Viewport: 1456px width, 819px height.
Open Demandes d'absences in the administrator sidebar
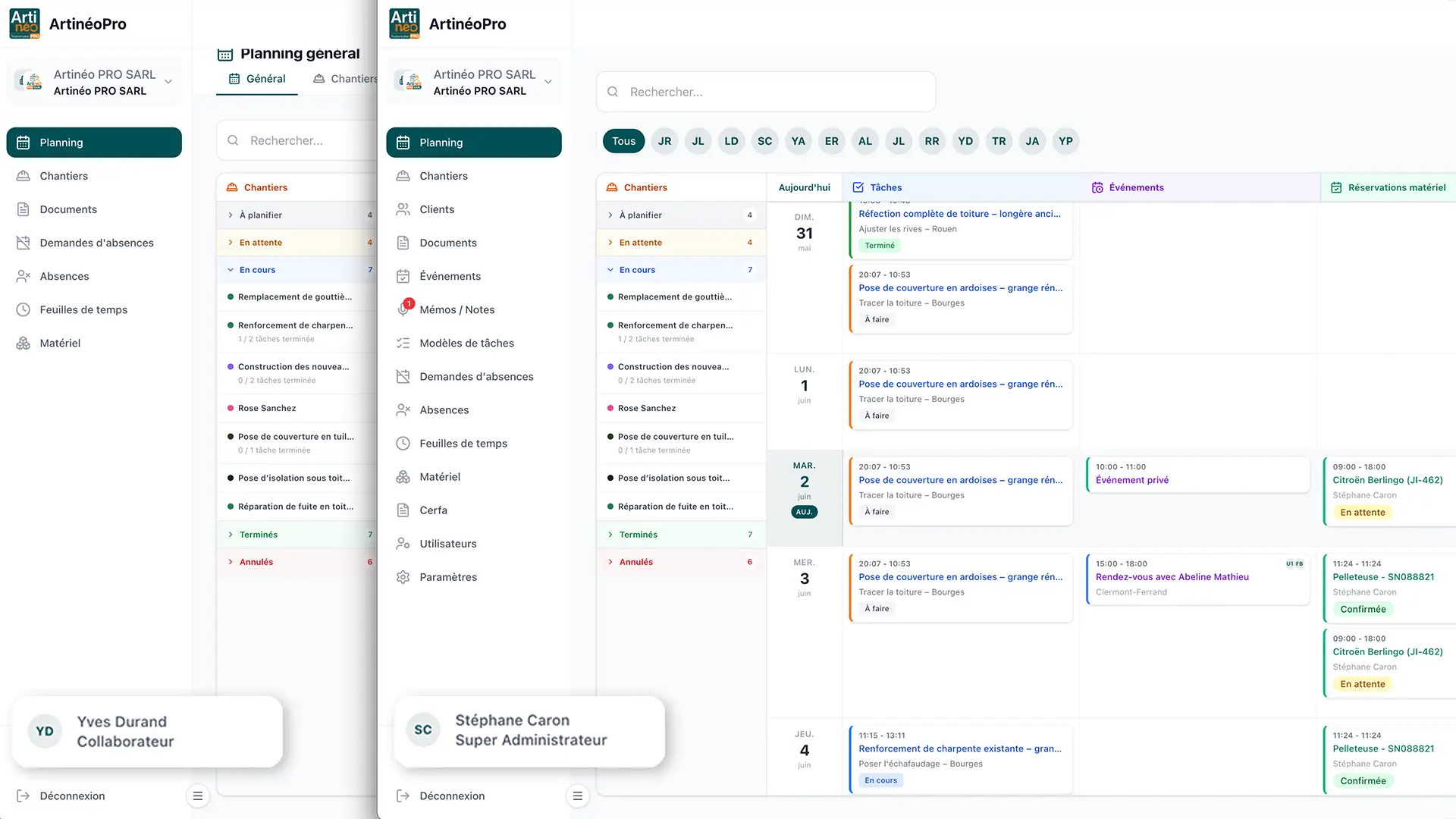click(474, 376)
